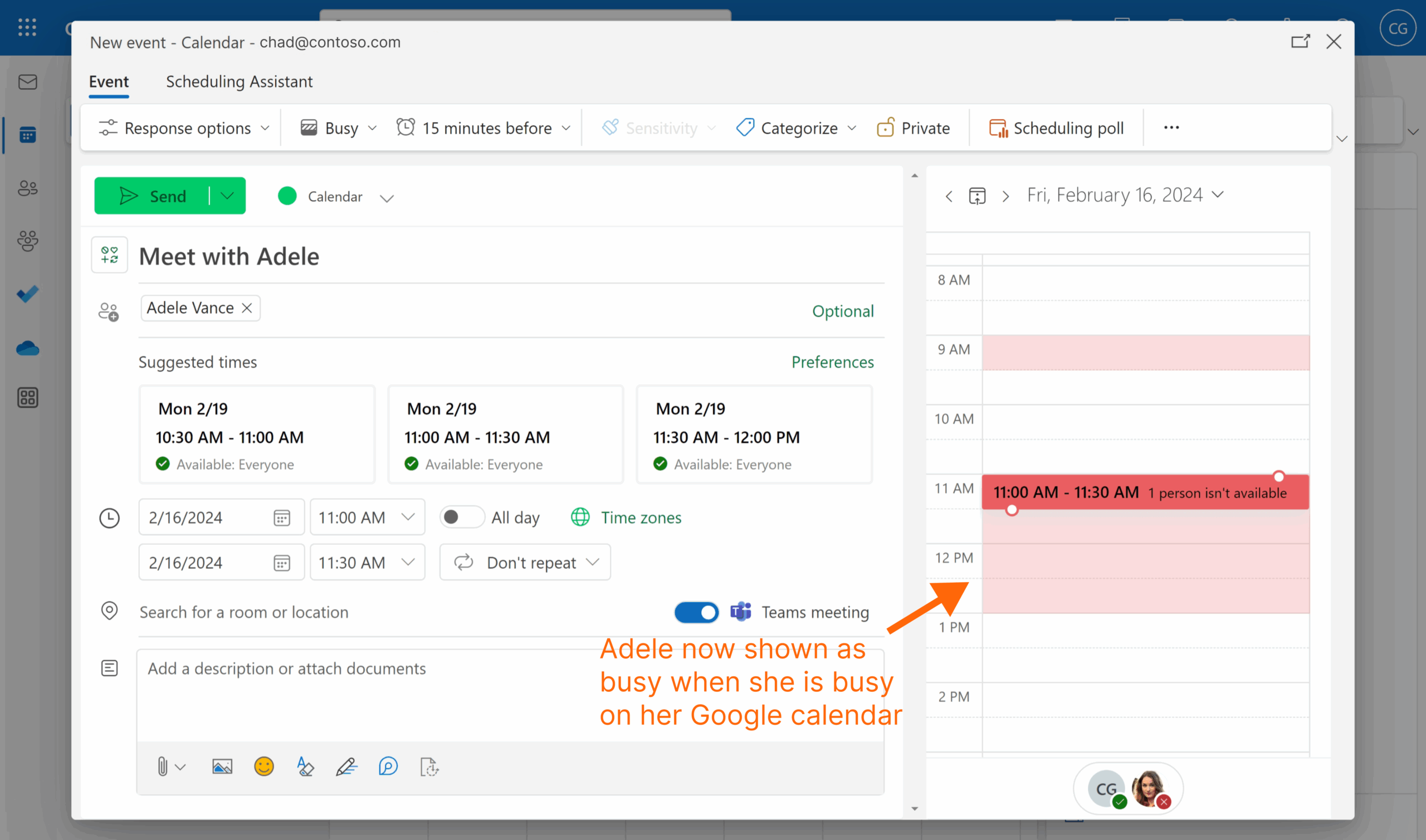Show formatting options icon
Viewport: 1426px width, 840px height.
(x=305, y=767)
